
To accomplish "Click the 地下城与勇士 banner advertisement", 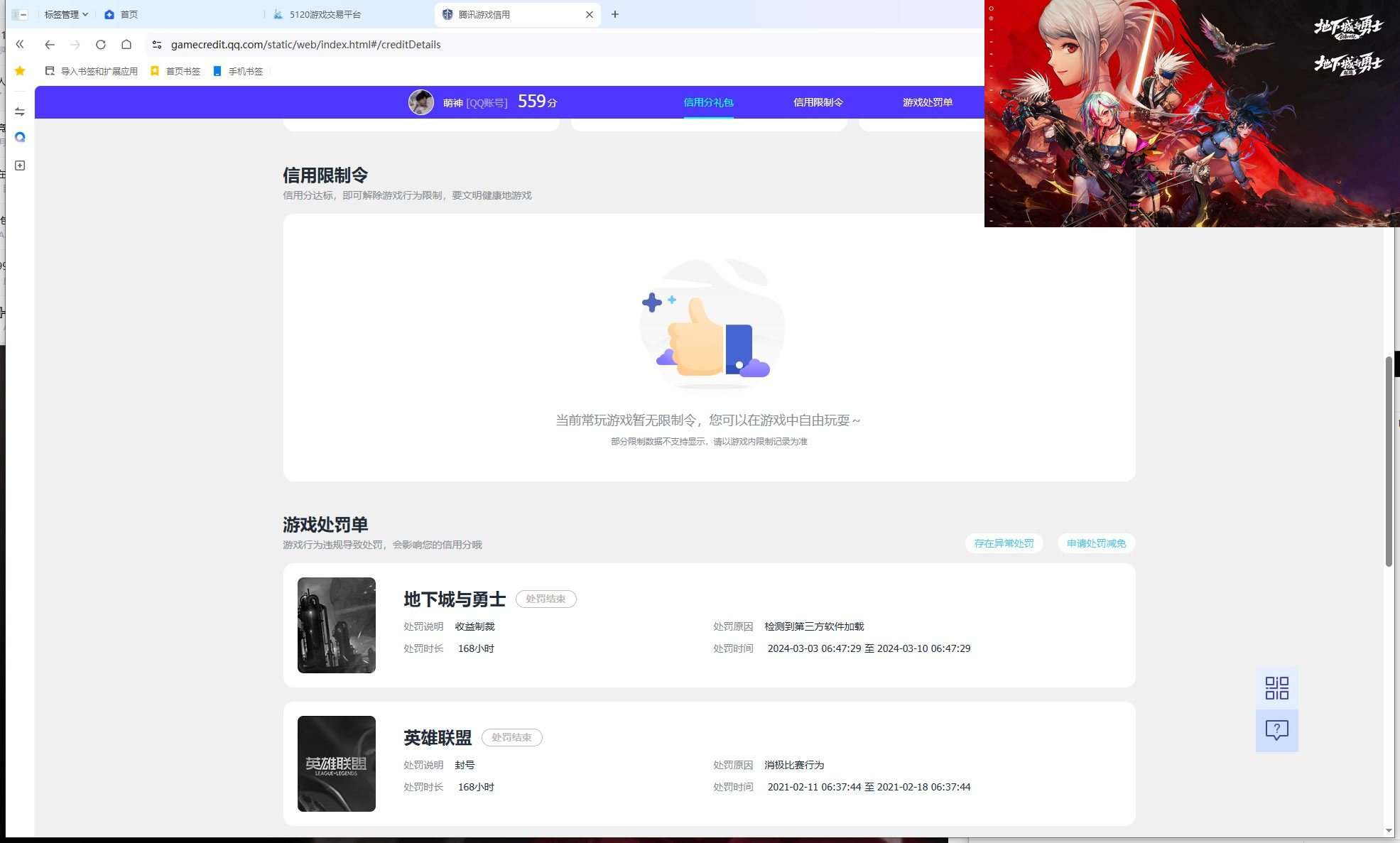I will (x=1192, y=114).
